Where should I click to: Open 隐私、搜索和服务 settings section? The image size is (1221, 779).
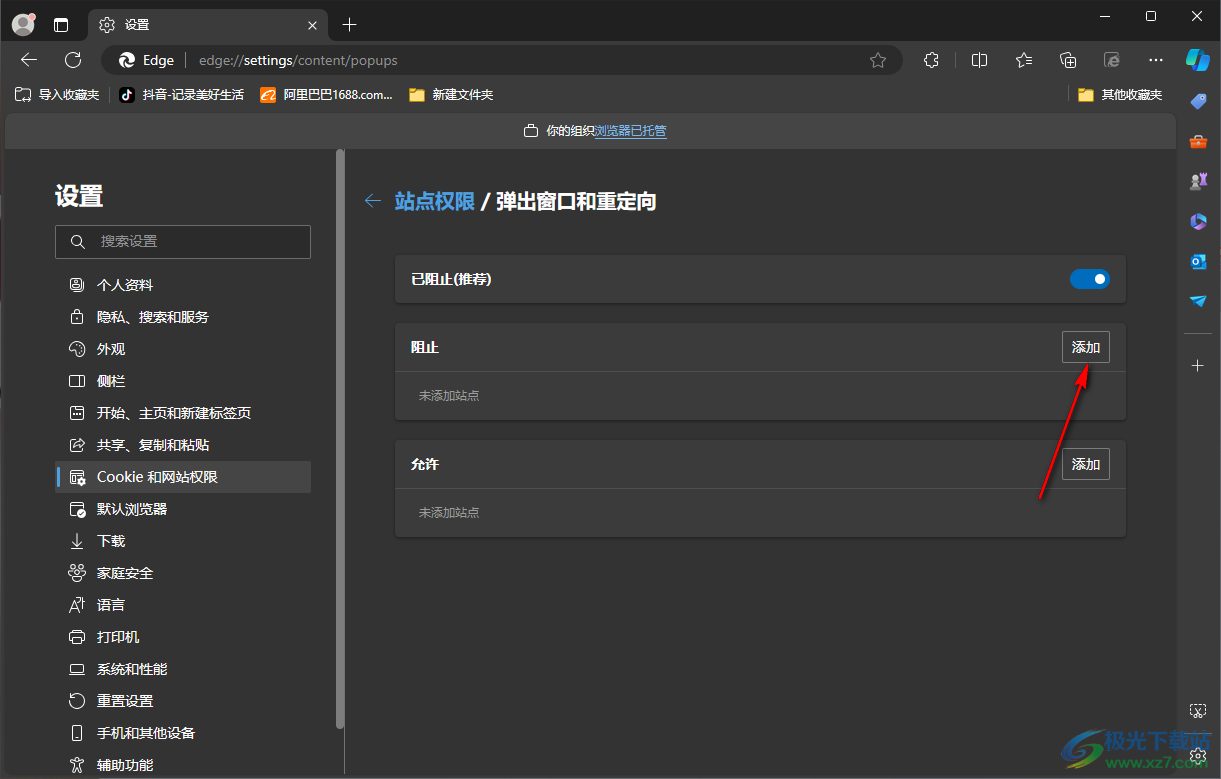pos(183,317)
